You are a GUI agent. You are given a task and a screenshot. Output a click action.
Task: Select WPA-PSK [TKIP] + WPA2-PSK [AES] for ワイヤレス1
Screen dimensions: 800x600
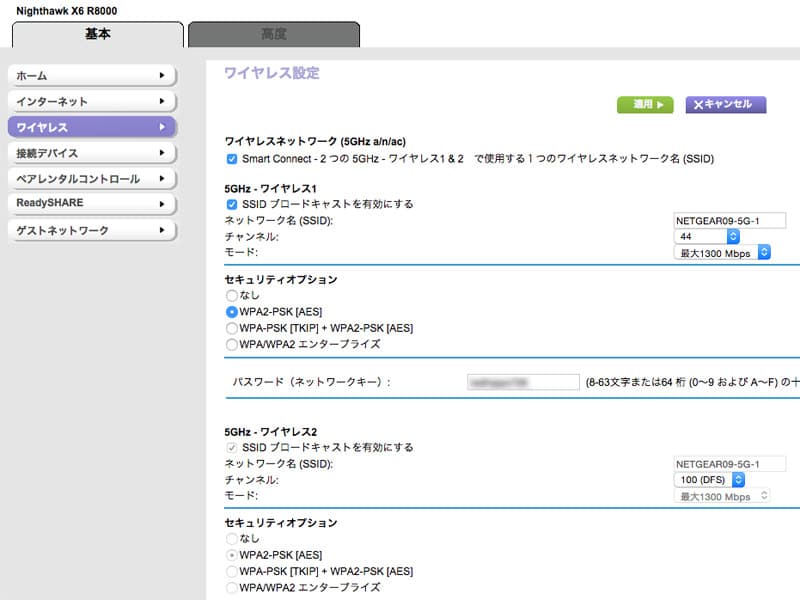232,328
